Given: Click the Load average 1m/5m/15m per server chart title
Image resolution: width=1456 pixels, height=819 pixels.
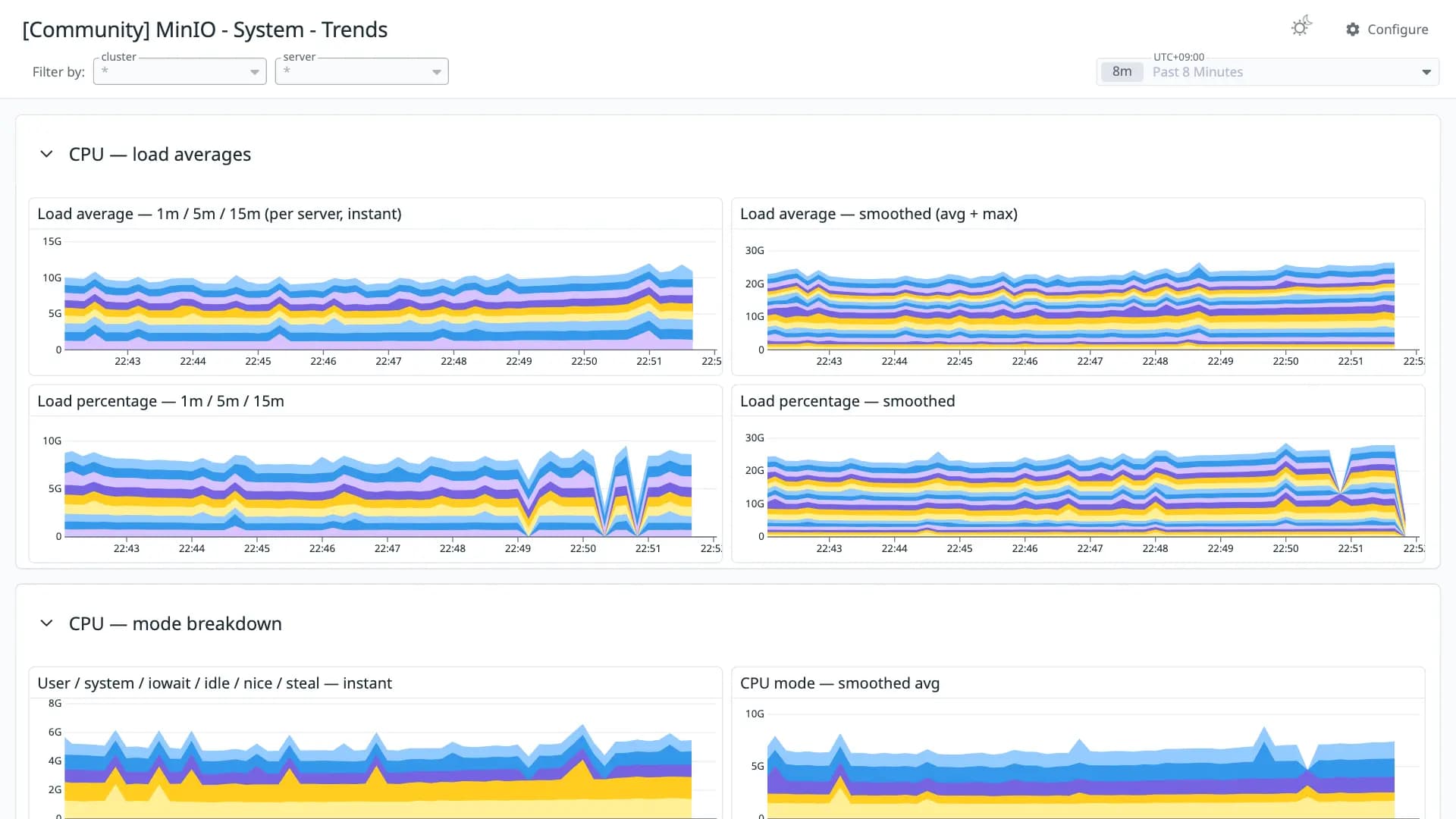Looking at the screenshot, I should (219, 214).
